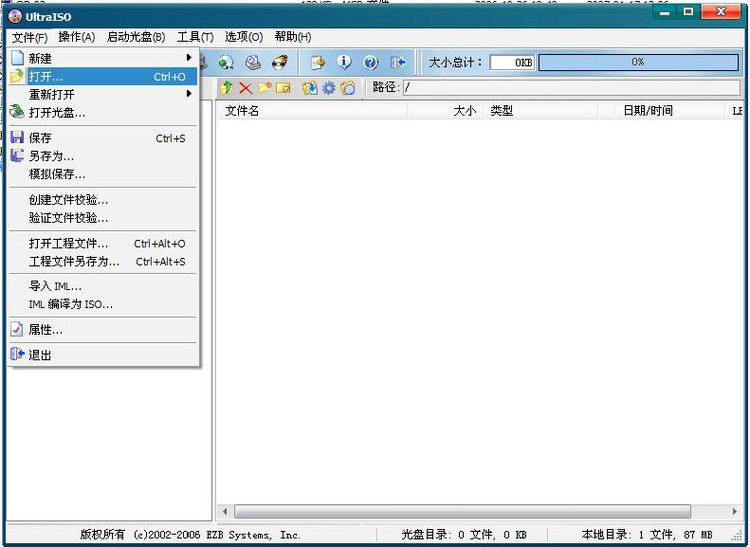Click the 版权所有 EZB Systems copyright text
This screenshot has height=547, width=750.
[190, 535]
